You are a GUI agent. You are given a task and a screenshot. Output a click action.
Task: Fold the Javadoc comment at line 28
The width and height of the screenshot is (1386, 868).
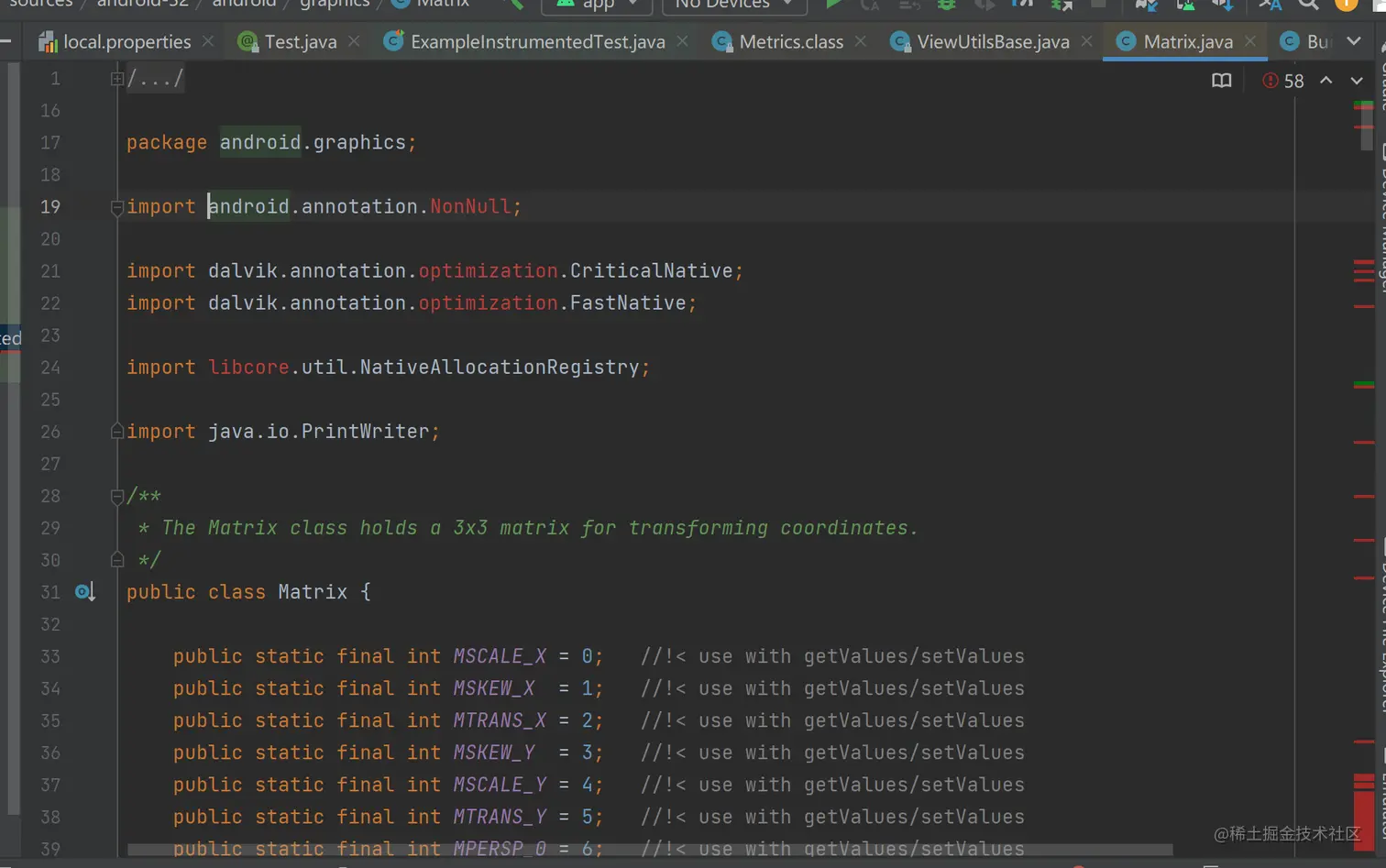click(116, 497)
